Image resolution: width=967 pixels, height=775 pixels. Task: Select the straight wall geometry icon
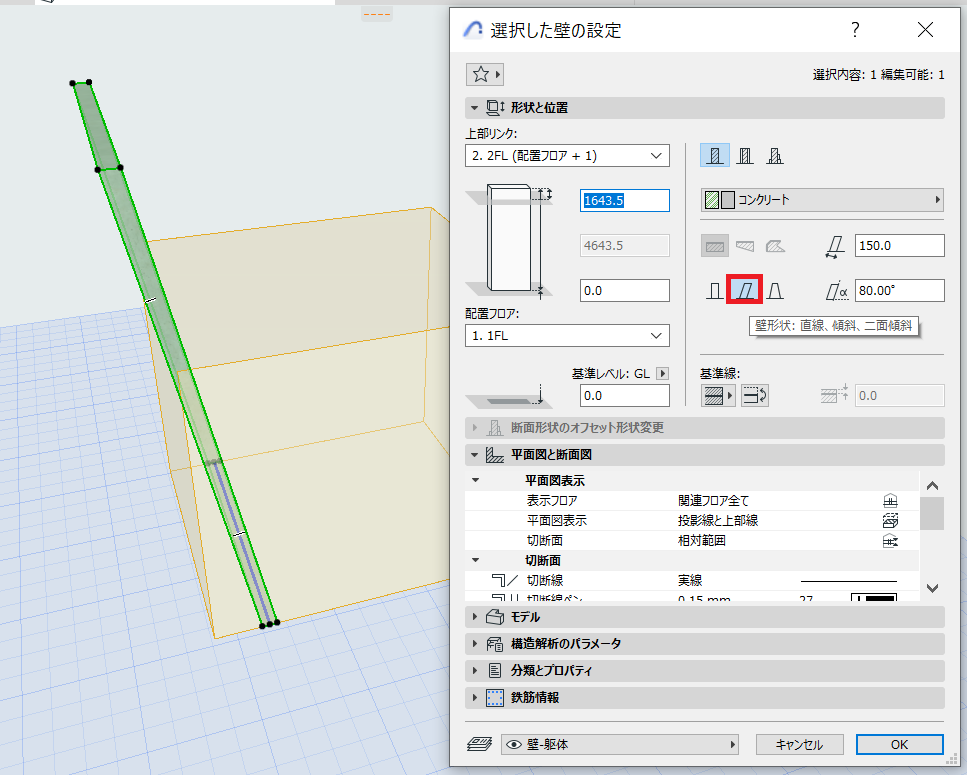[715, 246]
